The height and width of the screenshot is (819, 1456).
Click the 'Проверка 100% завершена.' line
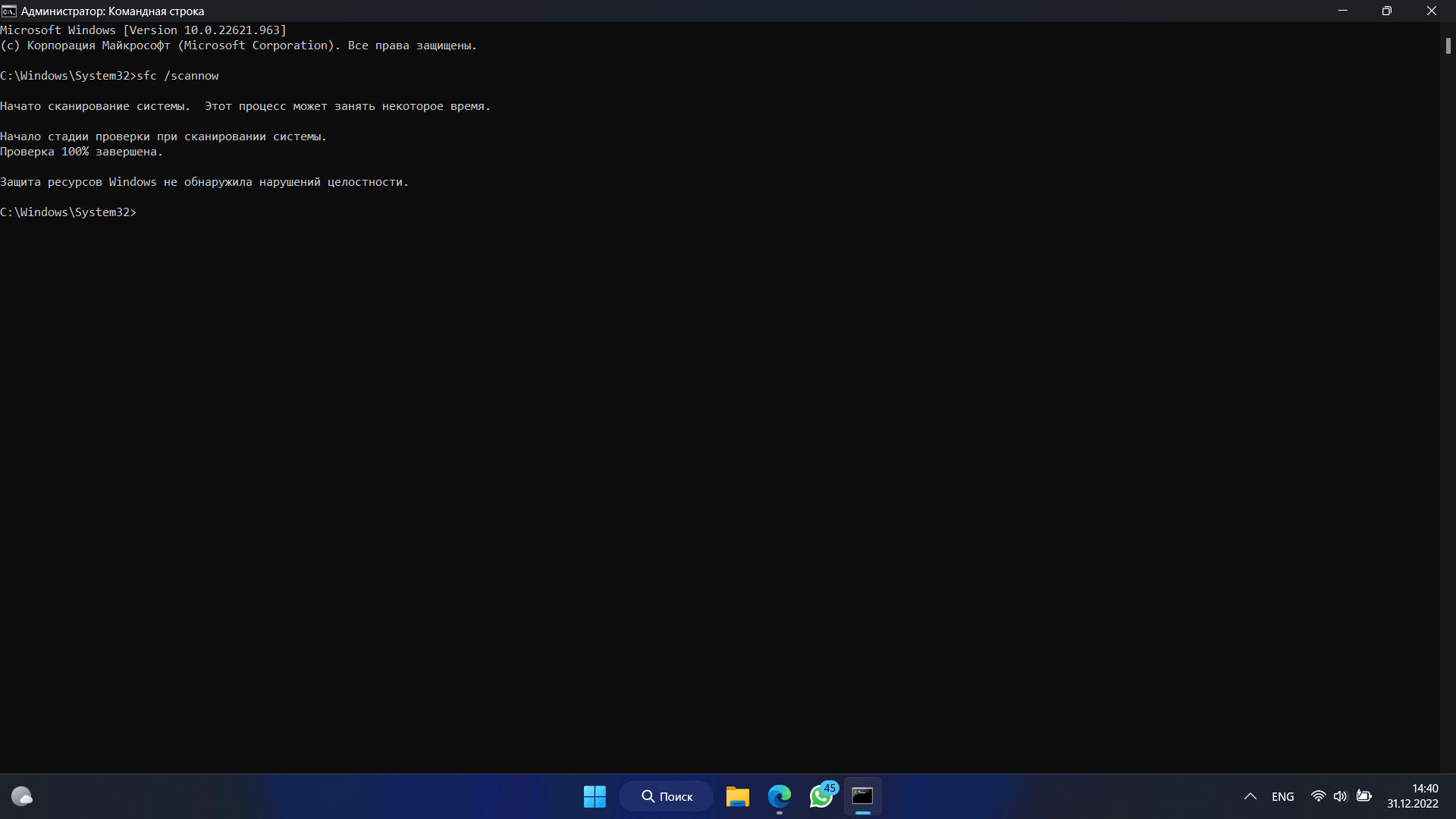(81, 152)
